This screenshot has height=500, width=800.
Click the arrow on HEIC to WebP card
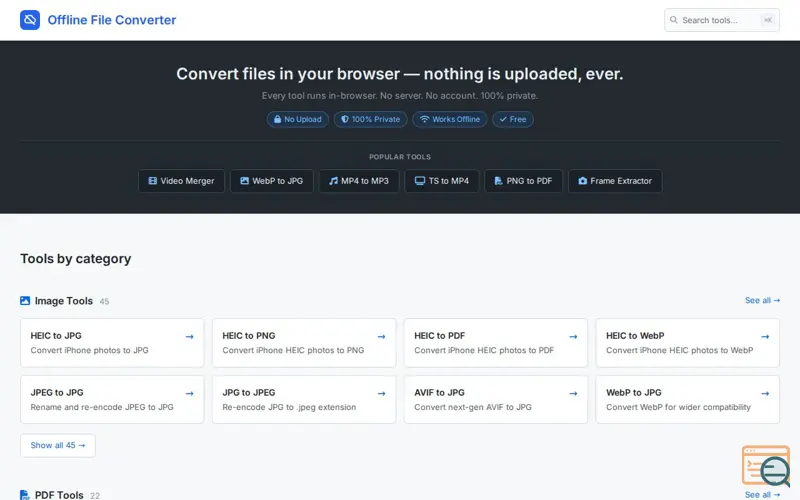(765, 337)
